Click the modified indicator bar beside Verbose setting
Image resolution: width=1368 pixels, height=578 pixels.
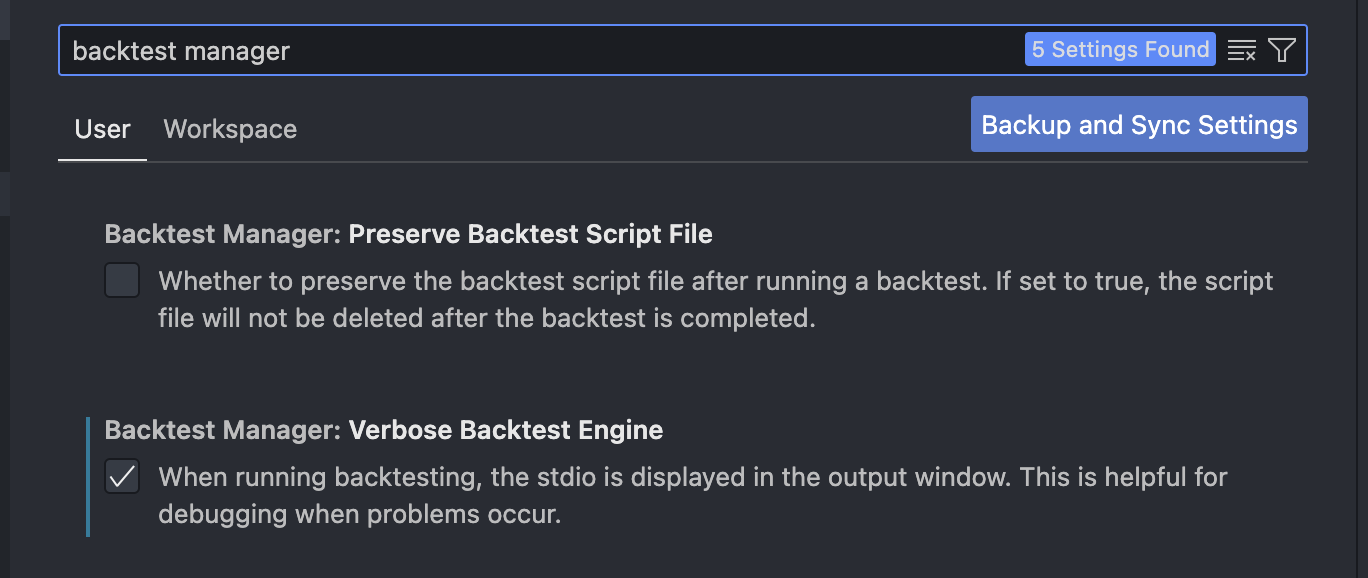tap(88, 477)
